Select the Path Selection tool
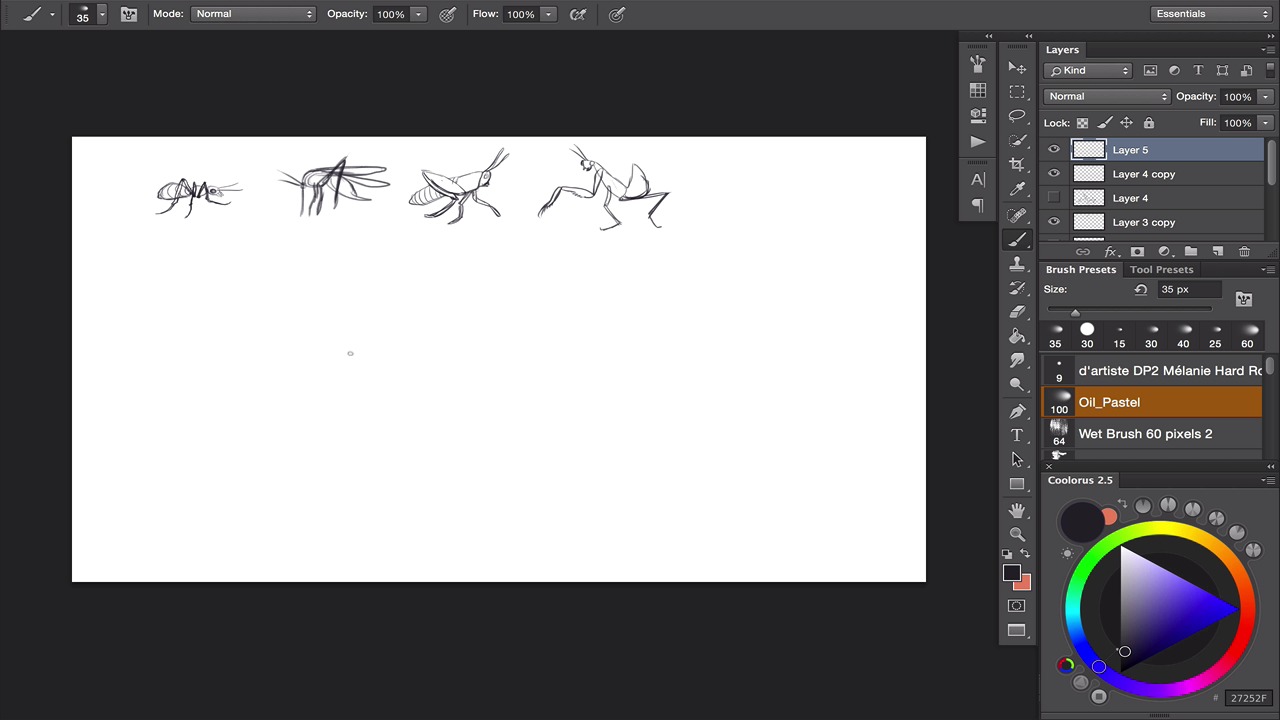The height and width of the screenshot is (720, 1280). point(1017,459)
